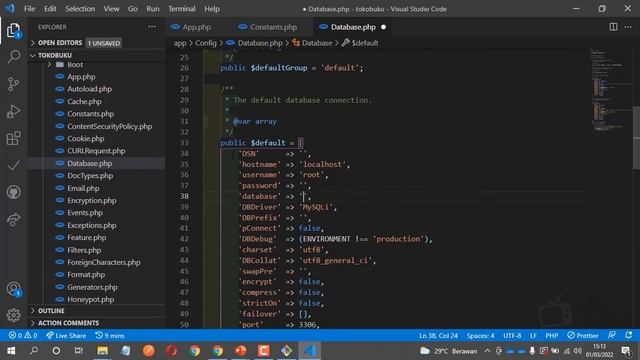Click Prettier status bar item
This screenshot has height=360, width=640.
pyautogui.click(x=582, y=336)
